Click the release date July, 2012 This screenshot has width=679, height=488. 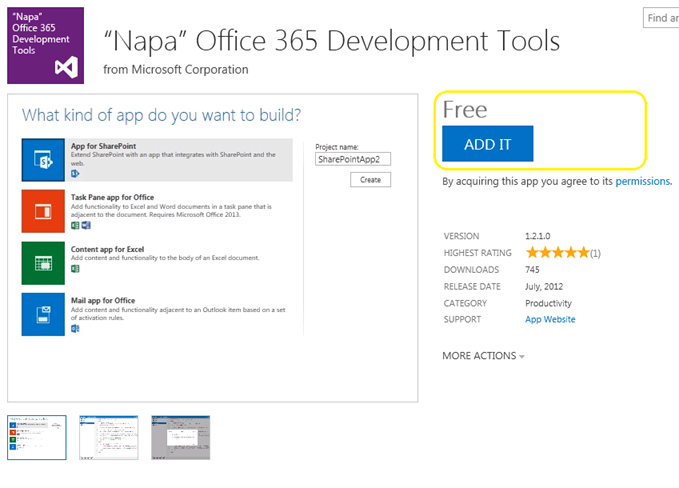point(544,287)
